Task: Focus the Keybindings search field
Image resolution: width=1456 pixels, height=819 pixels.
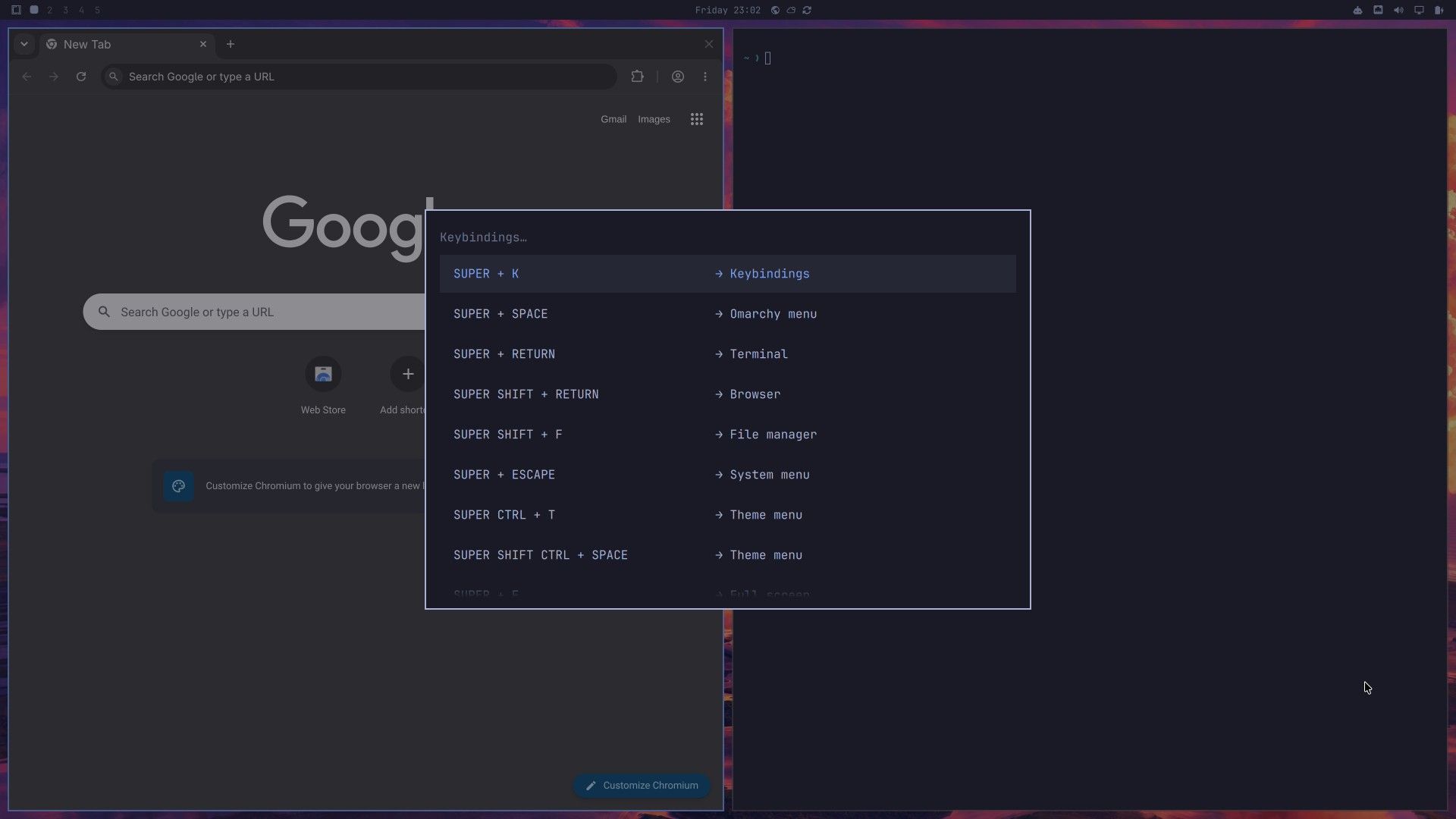Action: coord(727,237)
